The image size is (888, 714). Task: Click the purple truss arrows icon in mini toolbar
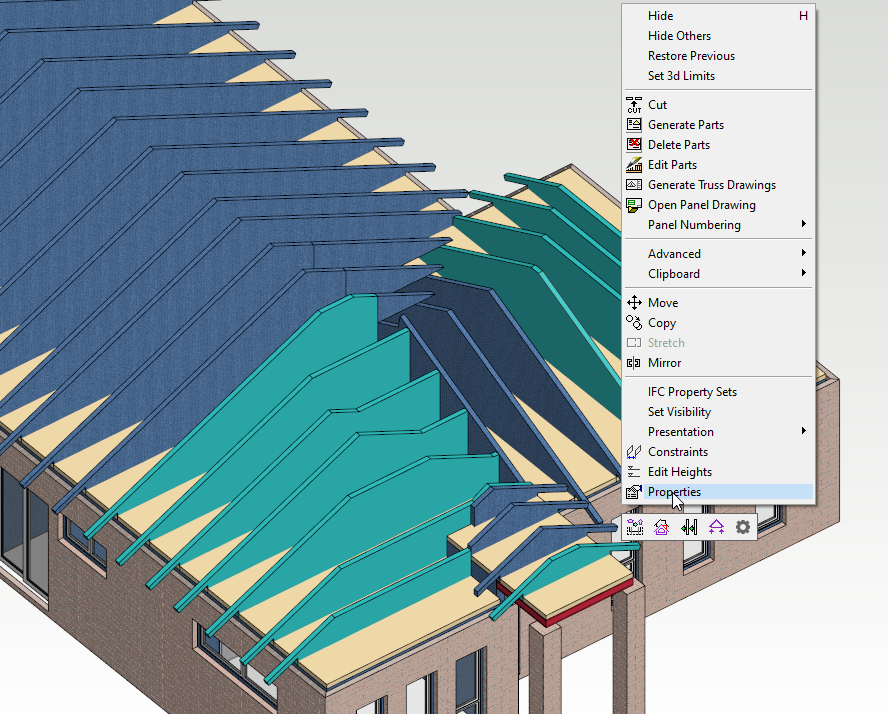(x=716, y=527)
